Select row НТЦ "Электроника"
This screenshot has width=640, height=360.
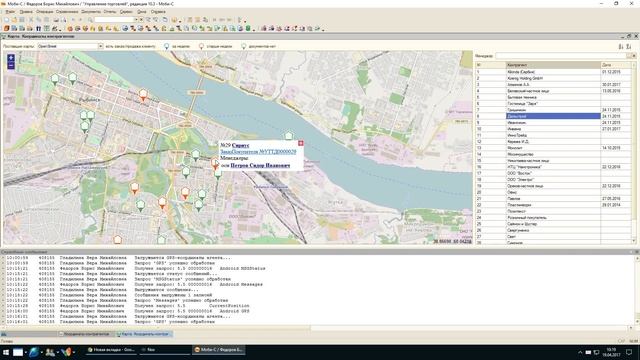click(553, 167)
